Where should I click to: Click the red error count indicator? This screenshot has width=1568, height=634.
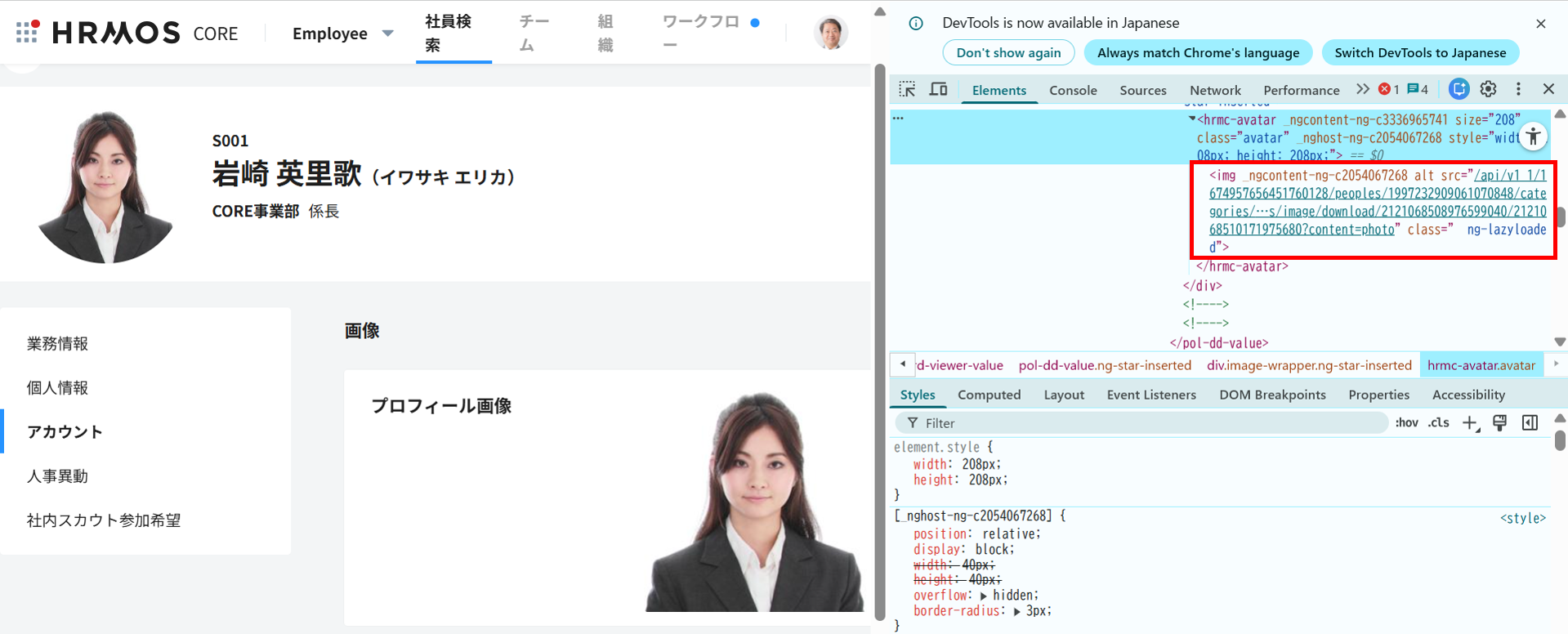(x=1388, y=89)
